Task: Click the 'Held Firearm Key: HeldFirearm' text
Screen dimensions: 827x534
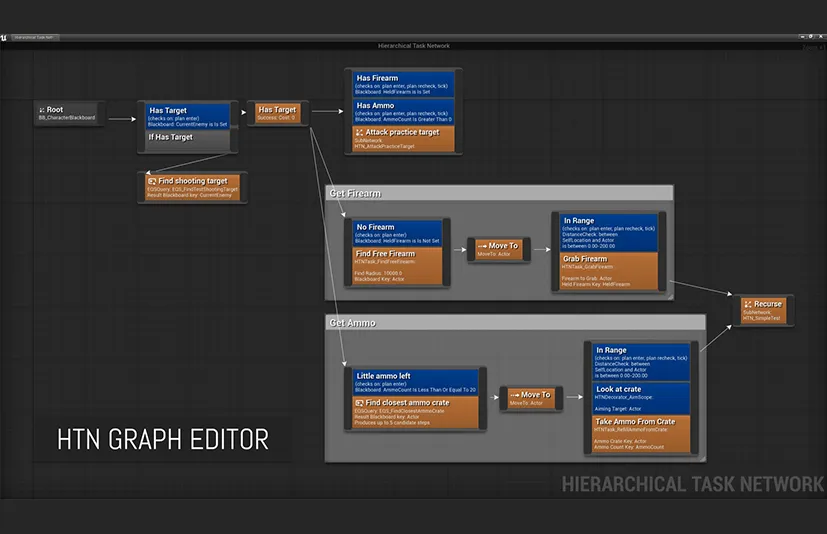Action: 596,284
